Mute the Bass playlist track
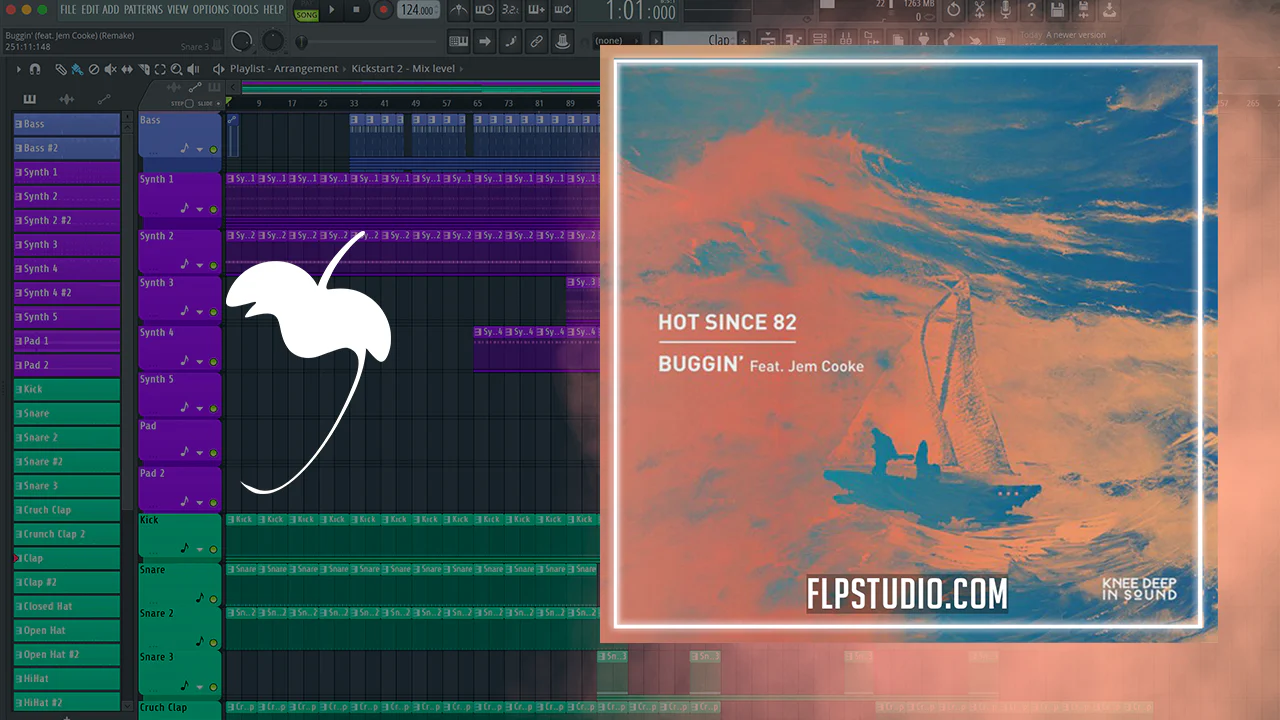 point(213,149)
